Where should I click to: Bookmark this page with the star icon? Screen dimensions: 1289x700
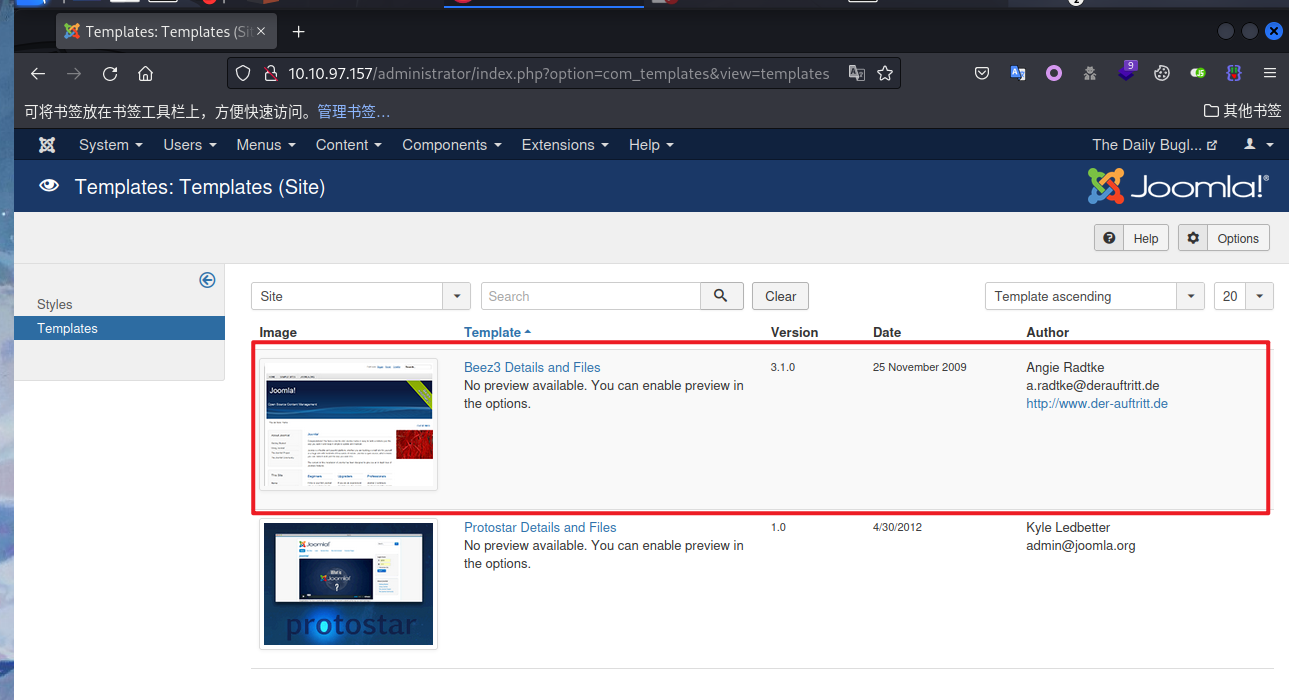point(885,73)
